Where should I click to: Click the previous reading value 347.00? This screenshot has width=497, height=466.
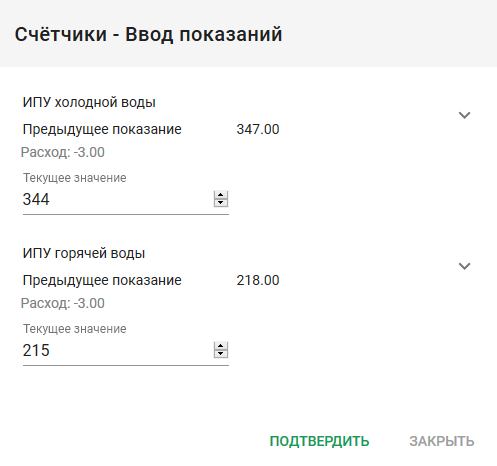coord(258,129)
